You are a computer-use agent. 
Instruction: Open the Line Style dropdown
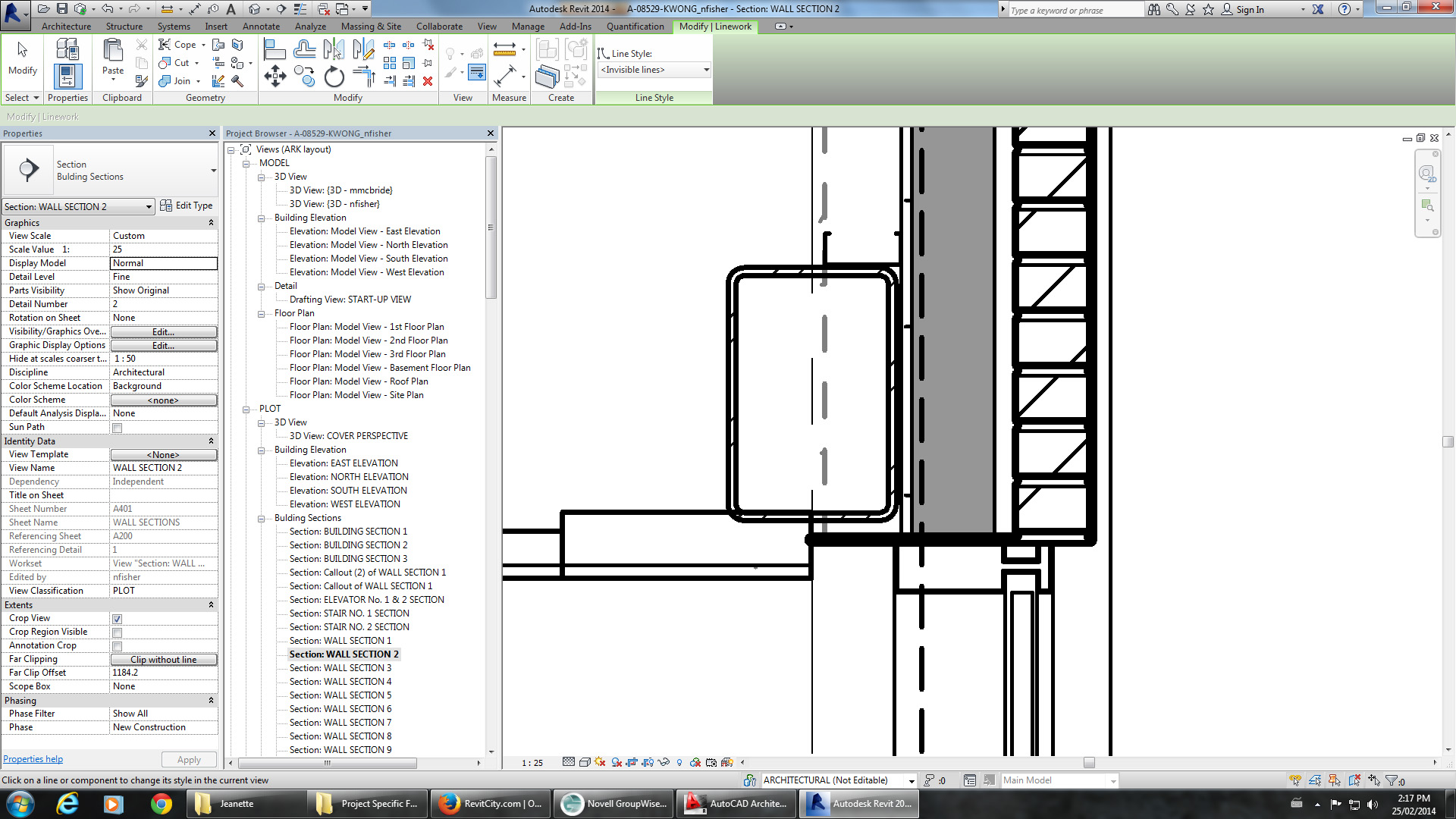706,70
